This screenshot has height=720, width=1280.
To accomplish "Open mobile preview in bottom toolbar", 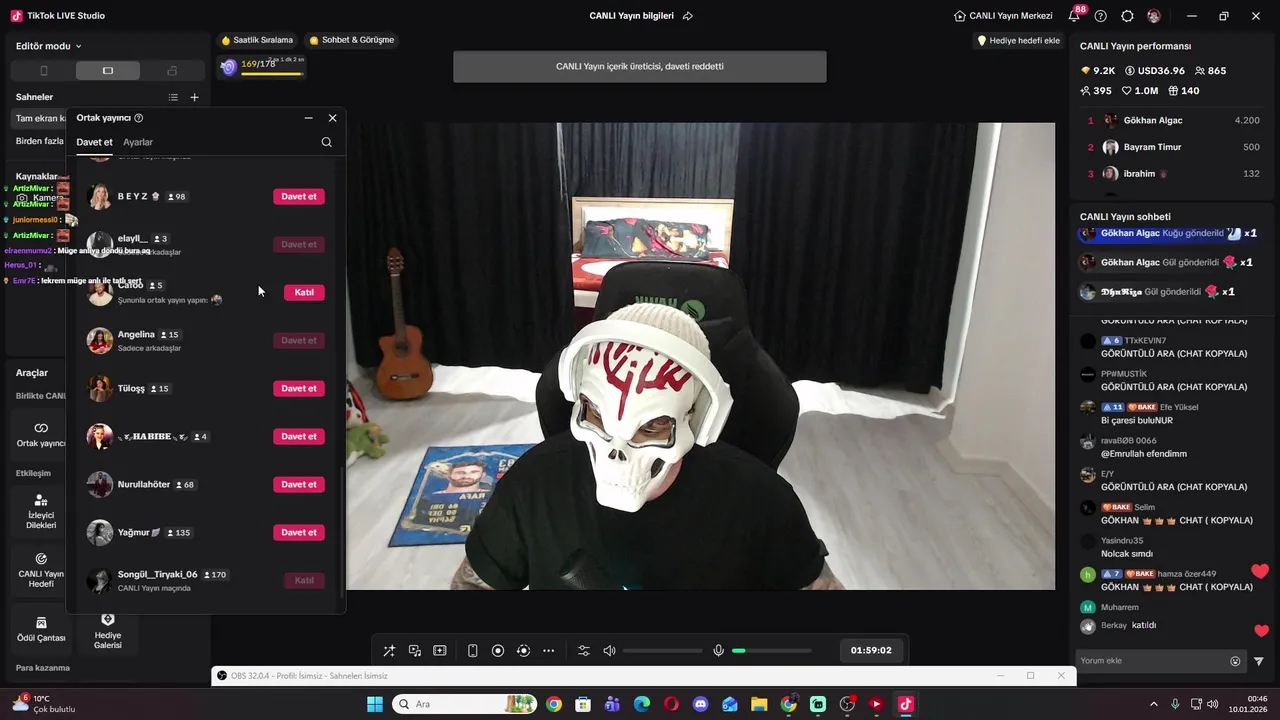I will (x=473, y=651).
